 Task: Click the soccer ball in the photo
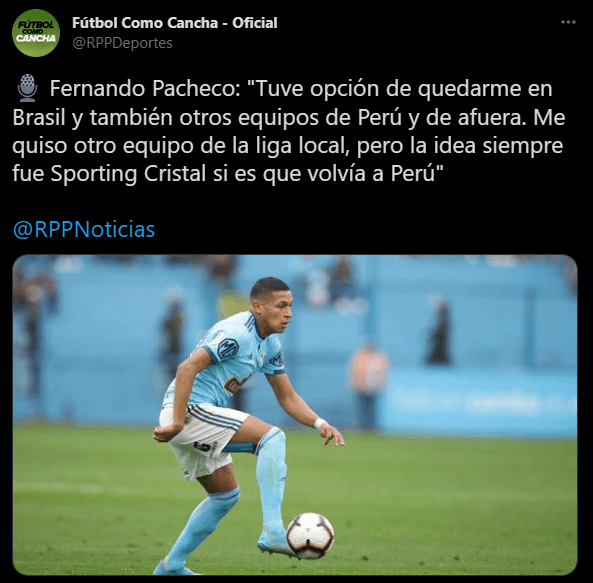coord(310,536)
